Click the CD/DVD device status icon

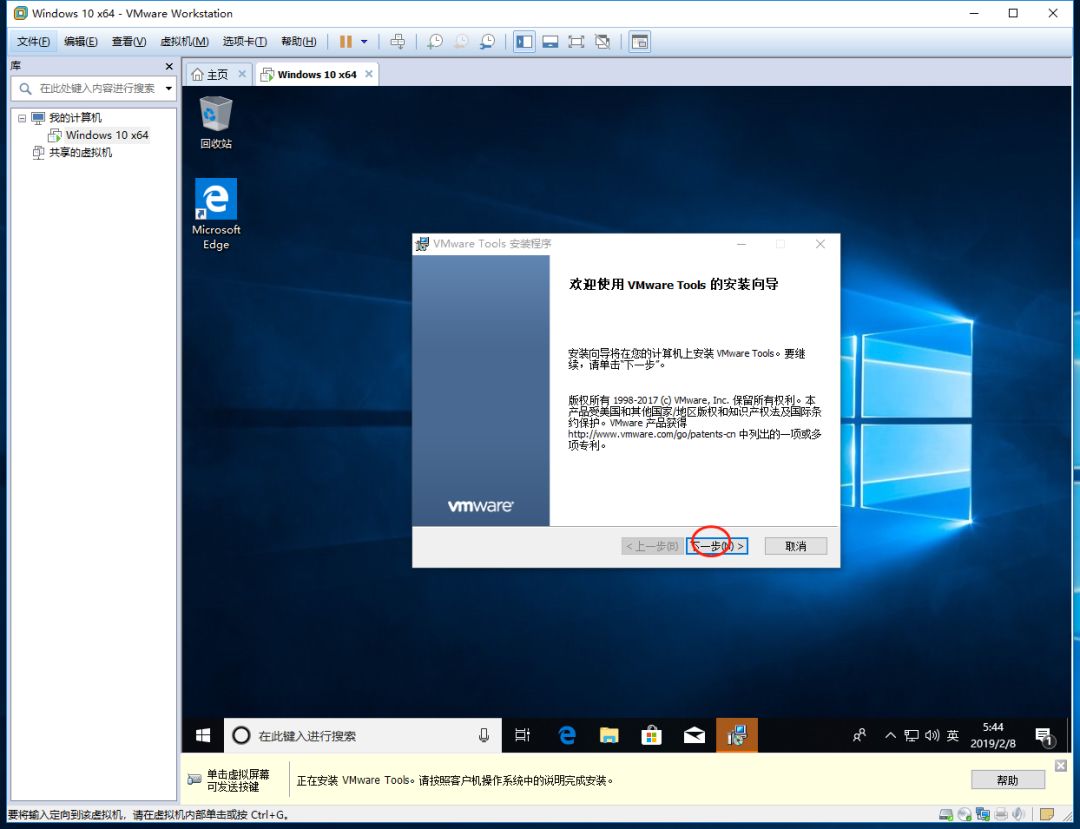tap(964, 815)
